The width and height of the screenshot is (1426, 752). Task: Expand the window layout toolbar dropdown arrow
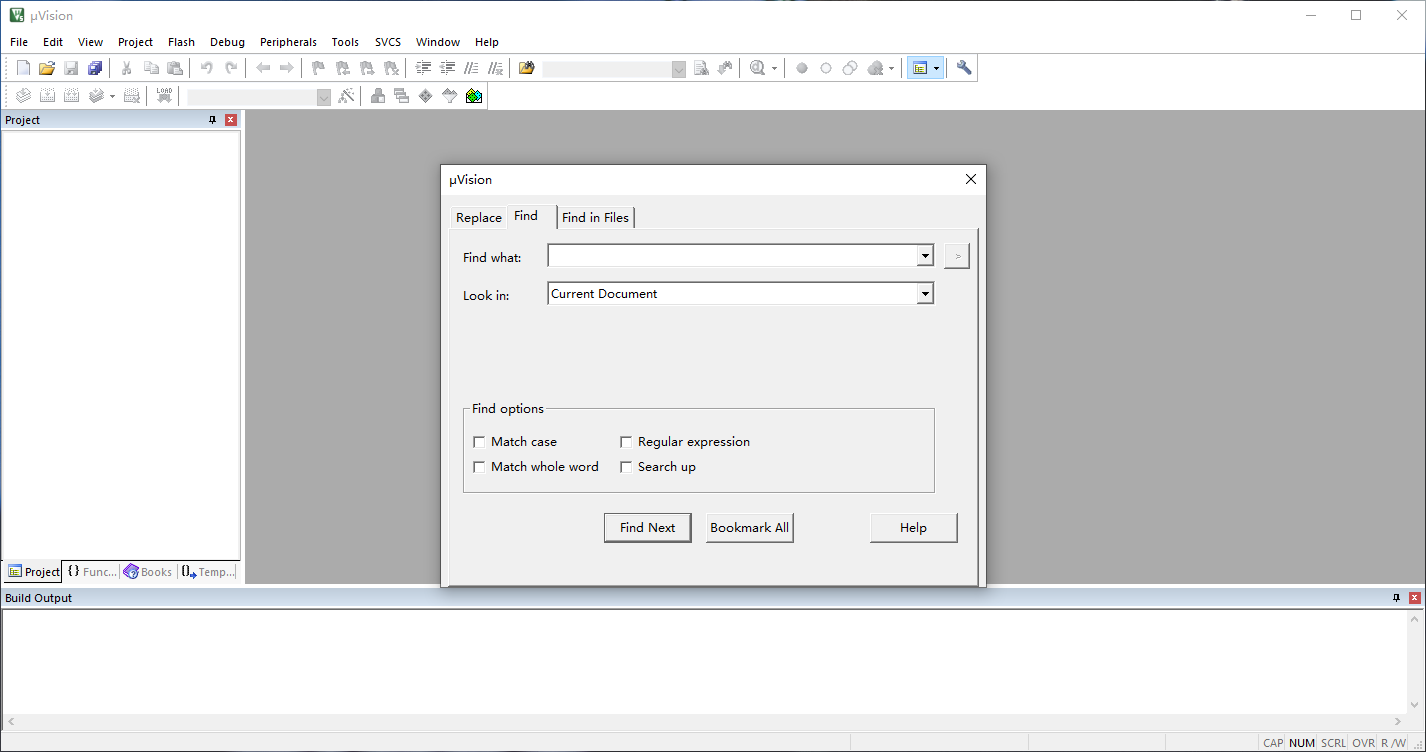(x=937, y=68)
